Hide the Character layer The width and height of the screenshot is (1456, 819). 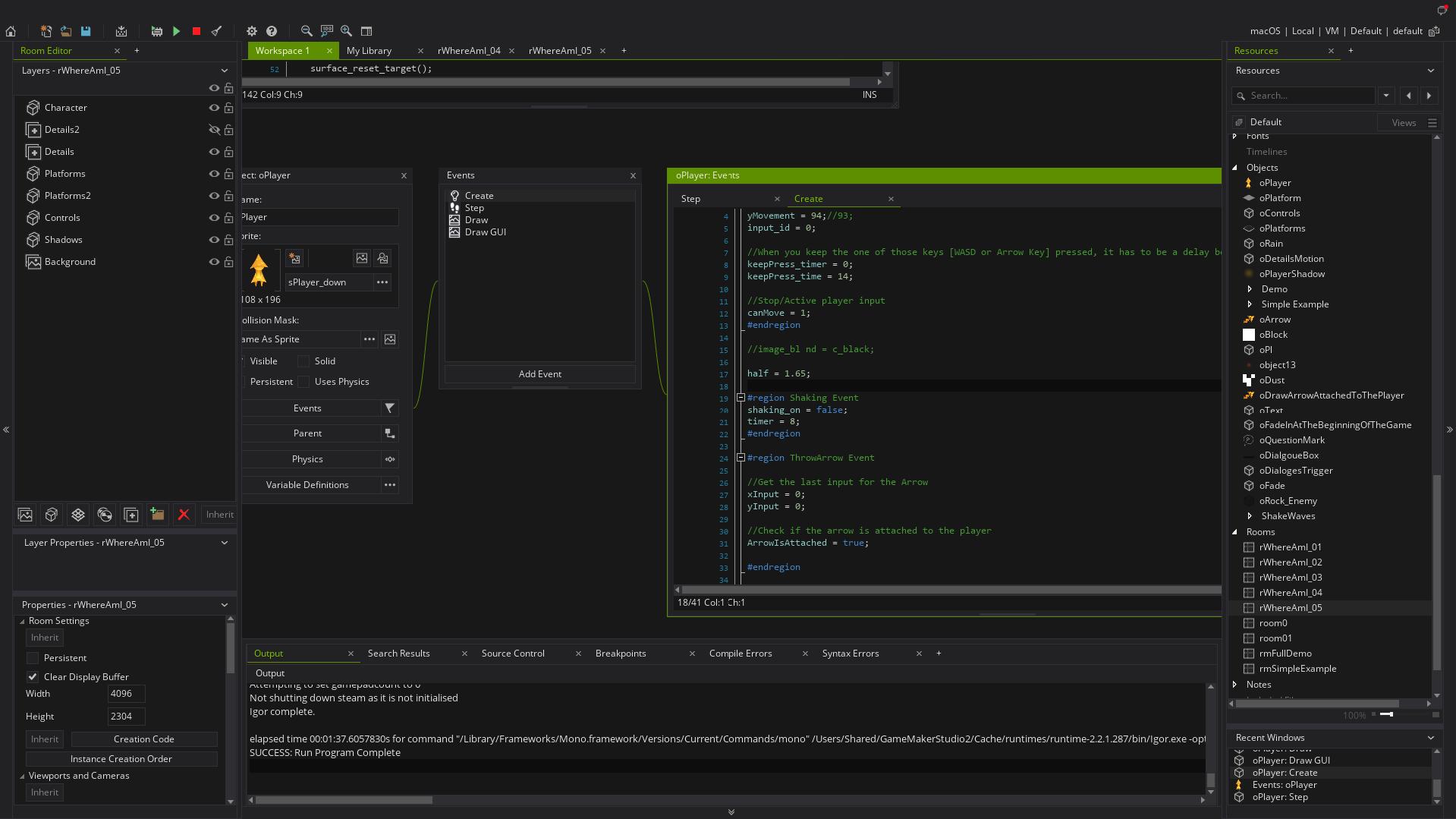pyautogui.click(x=215, y=108)
